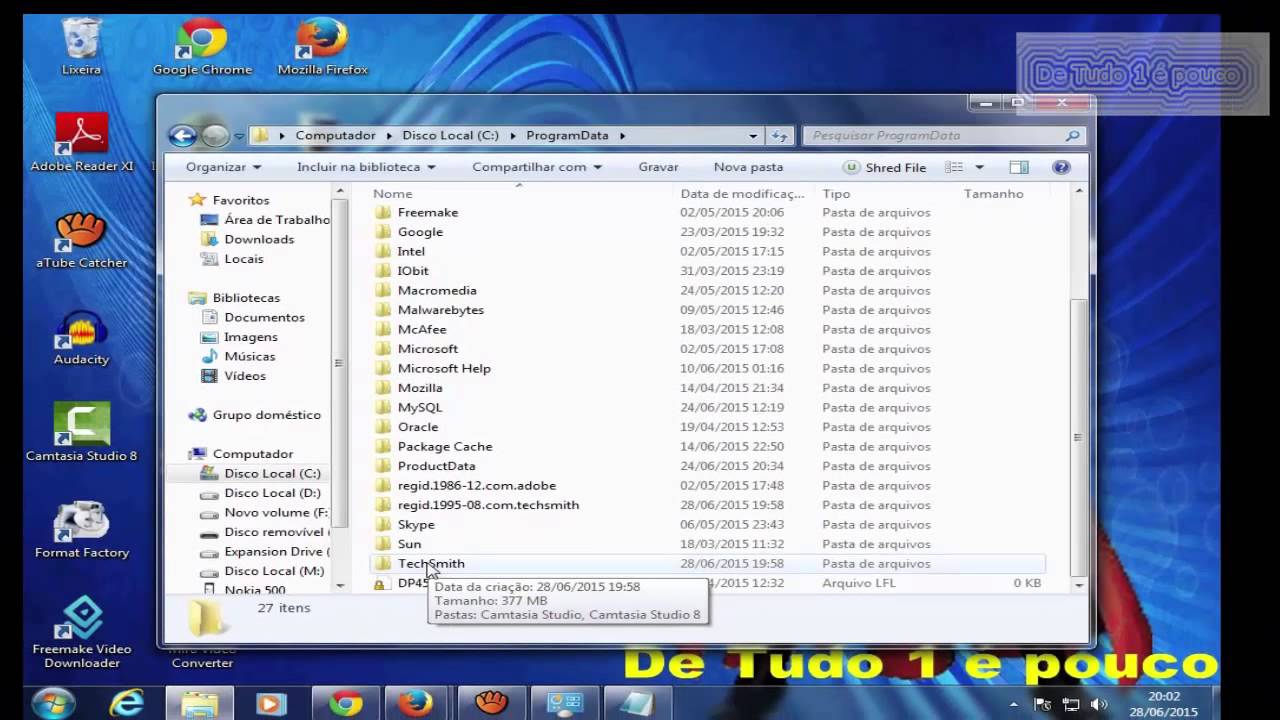Open the Incluir na biblioteca dropdown
Screen dimensions: 1280x720
click(x=366, y=167)
